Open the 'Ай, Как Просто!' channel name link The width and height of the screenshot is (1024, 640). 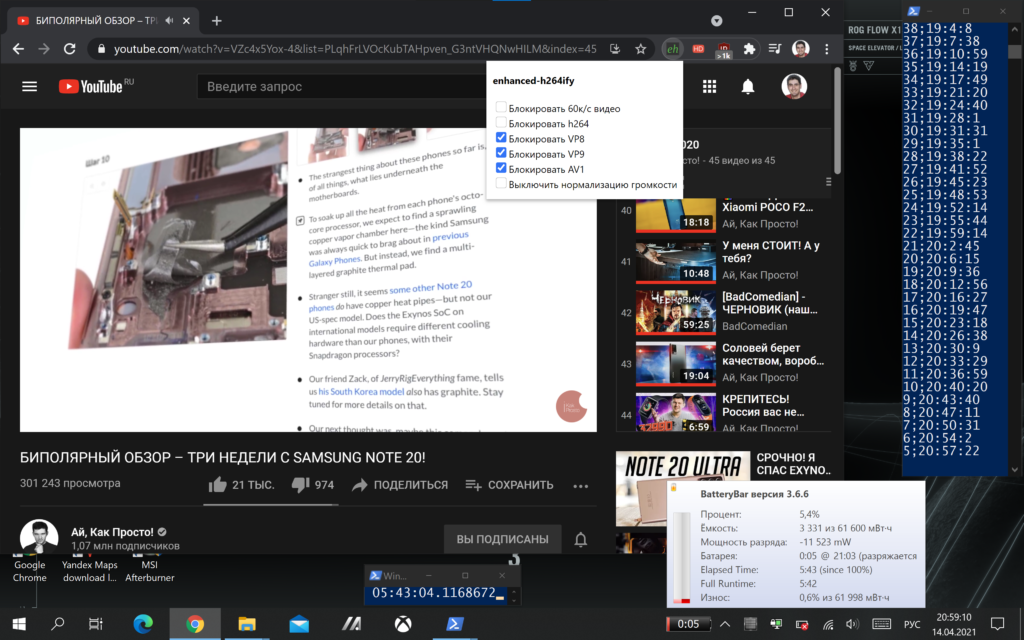112,532
